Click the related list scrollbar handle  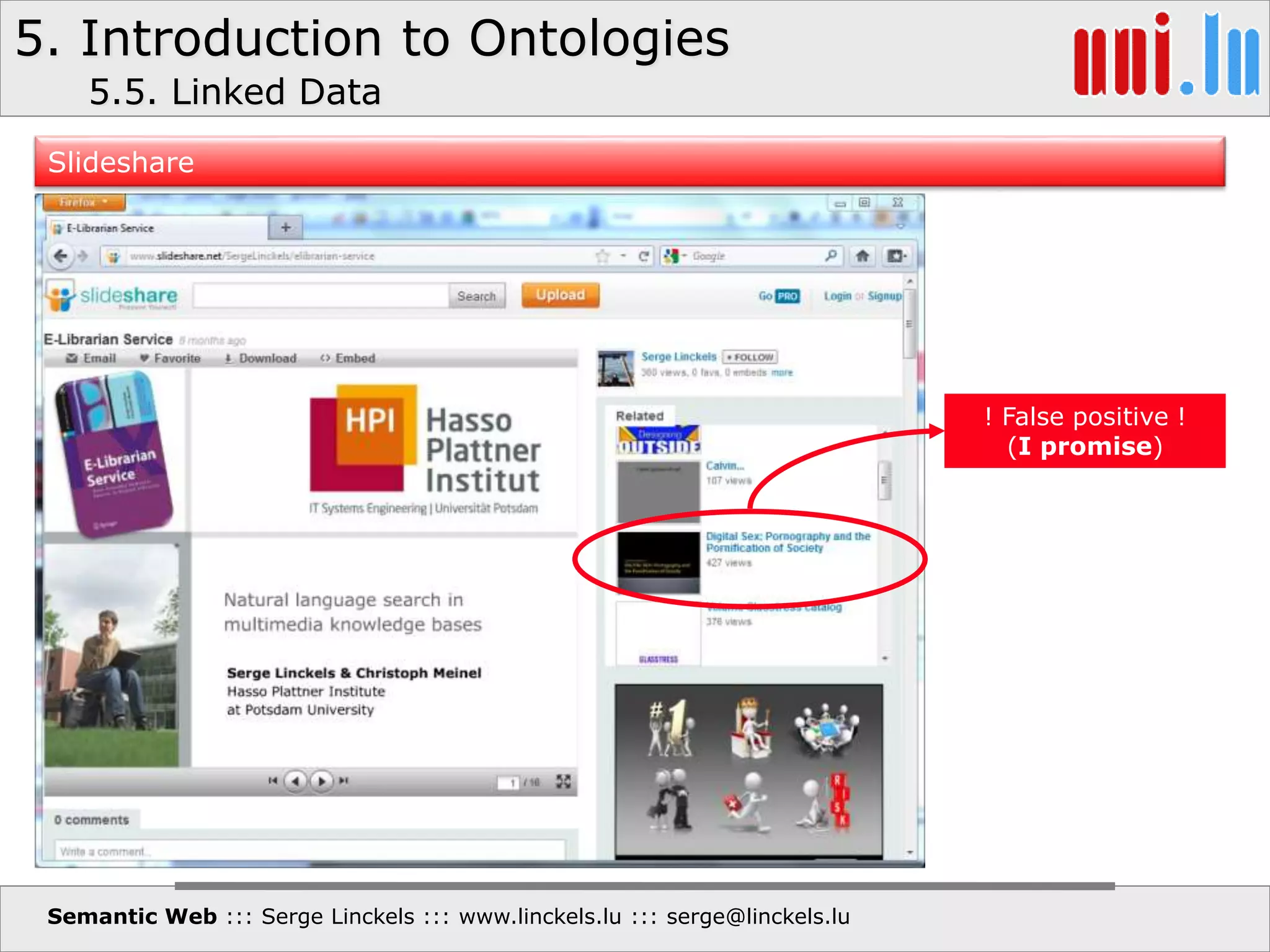(885, 480)
